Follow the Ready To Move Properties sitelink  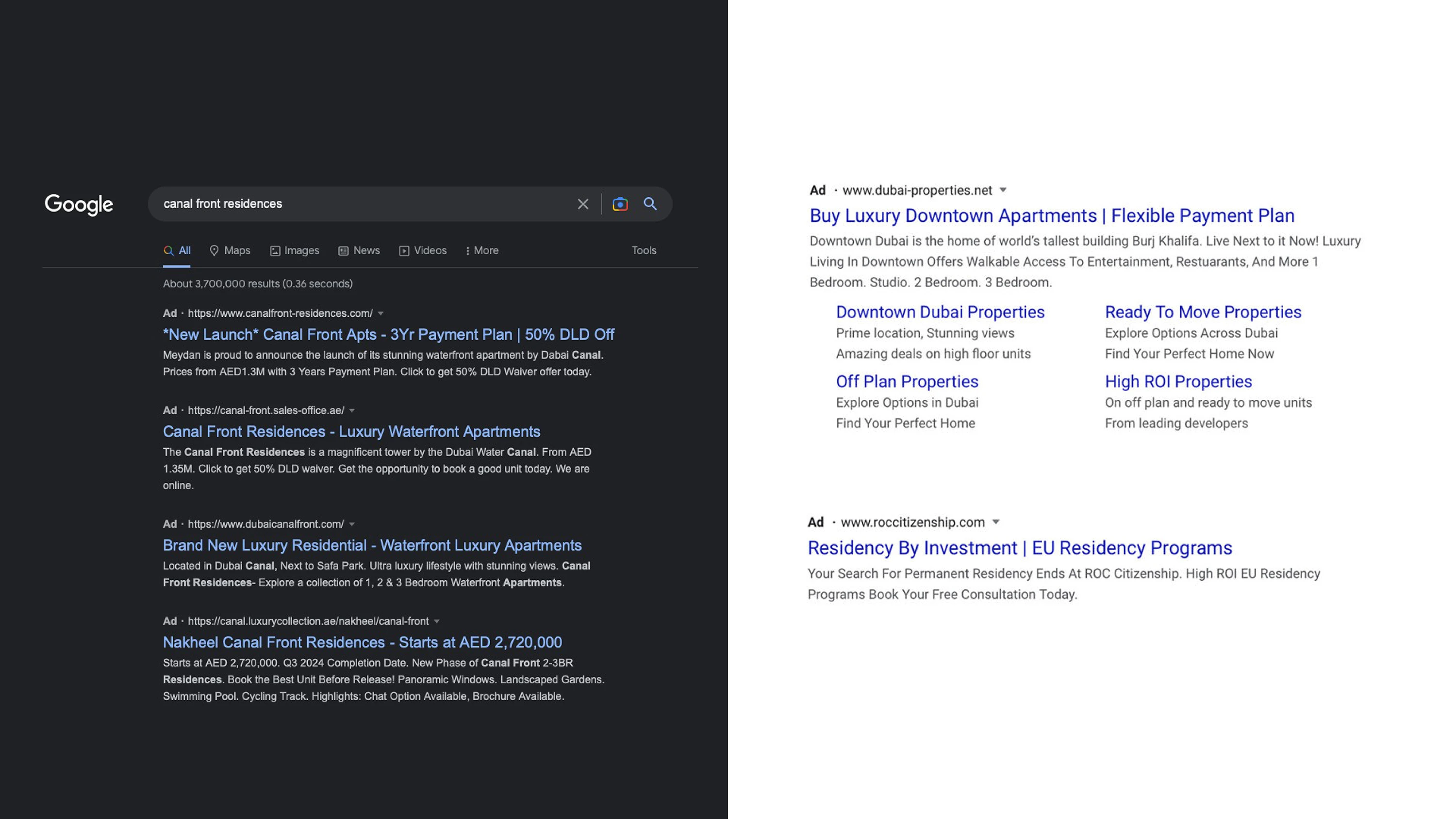coord(1203,312)
